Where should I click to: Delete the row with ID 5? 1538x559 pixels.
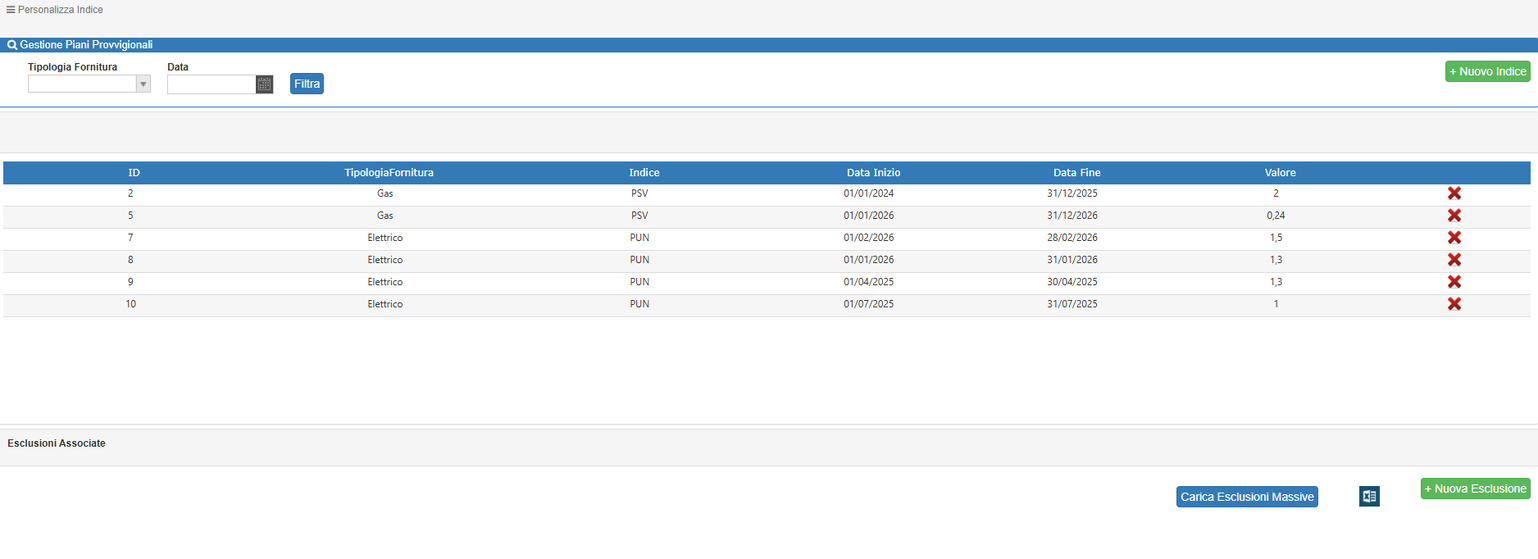(x=1454, y=216)
